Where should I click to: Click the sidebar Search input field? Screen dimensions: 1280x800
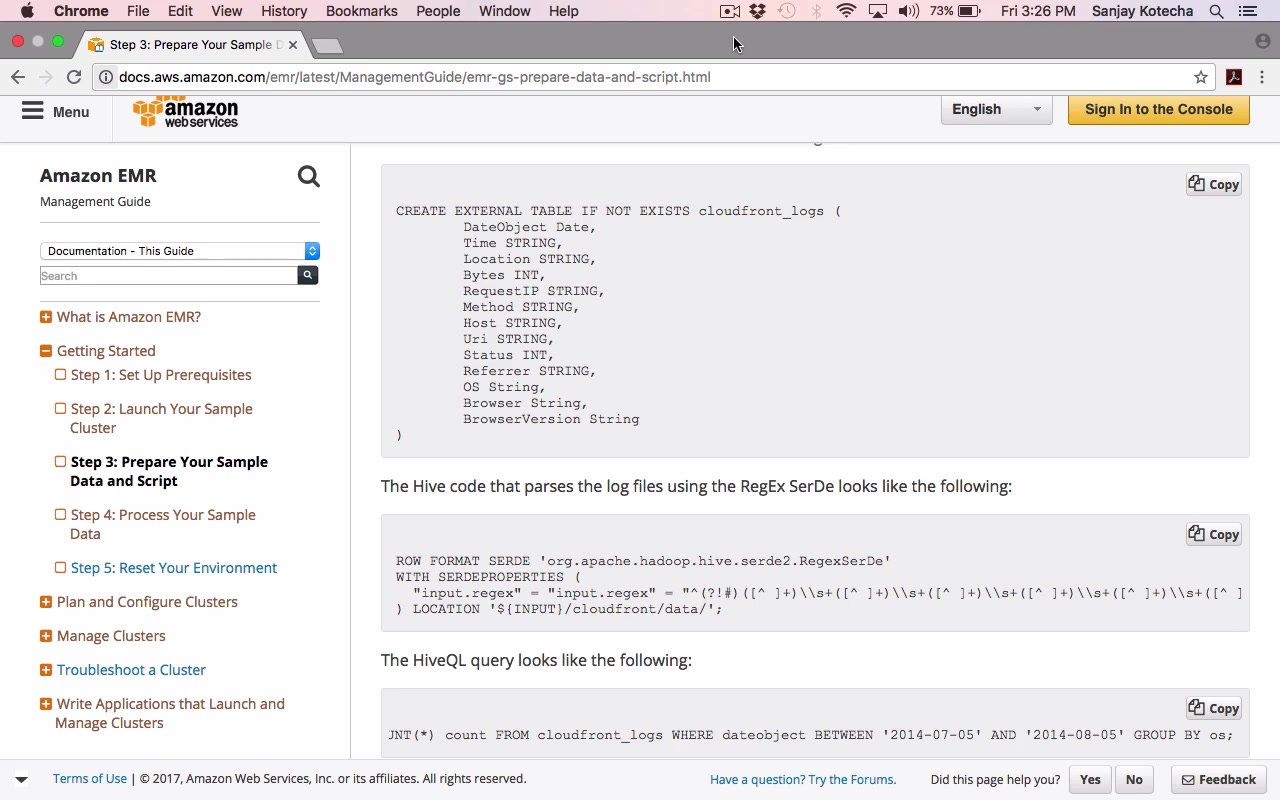169,276
